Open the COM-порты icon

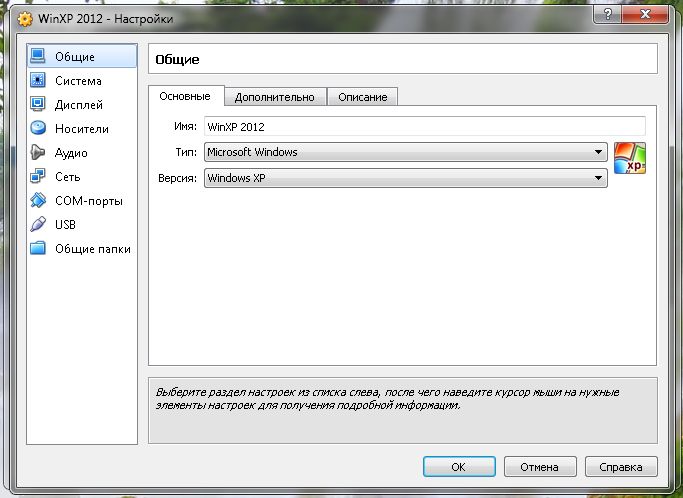pyautogui.click(x=39, y=201)
